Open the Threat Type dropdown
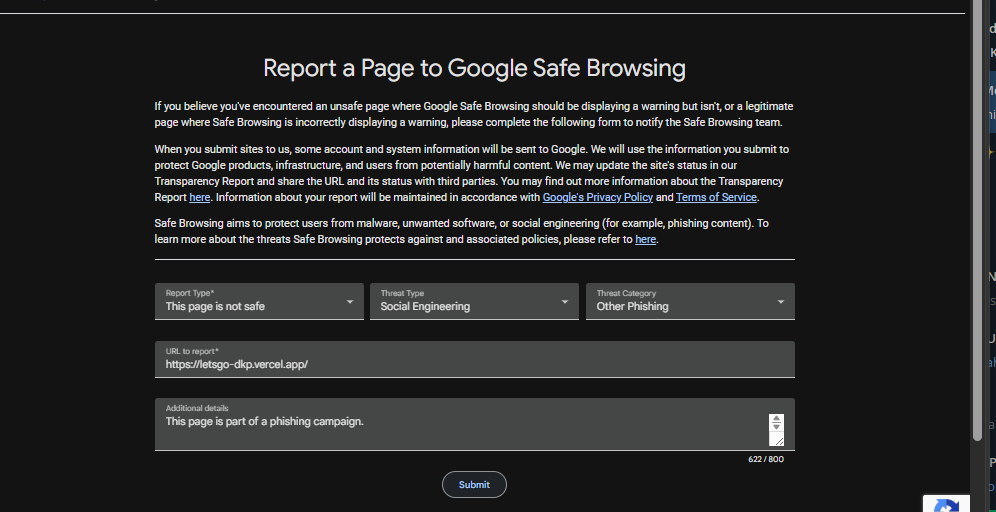996x512 pixels. (474, 301)
